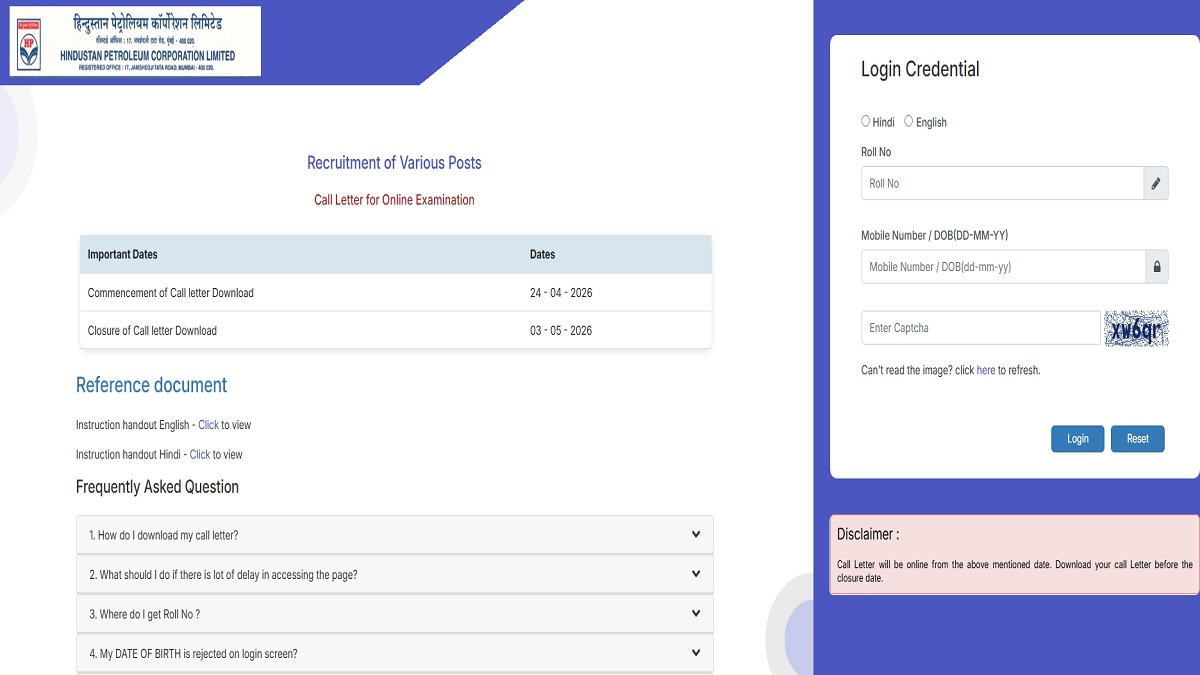Focus the Mobile Number / DOB input field
Screen dimensions: 1200x675
[1001, 267]
